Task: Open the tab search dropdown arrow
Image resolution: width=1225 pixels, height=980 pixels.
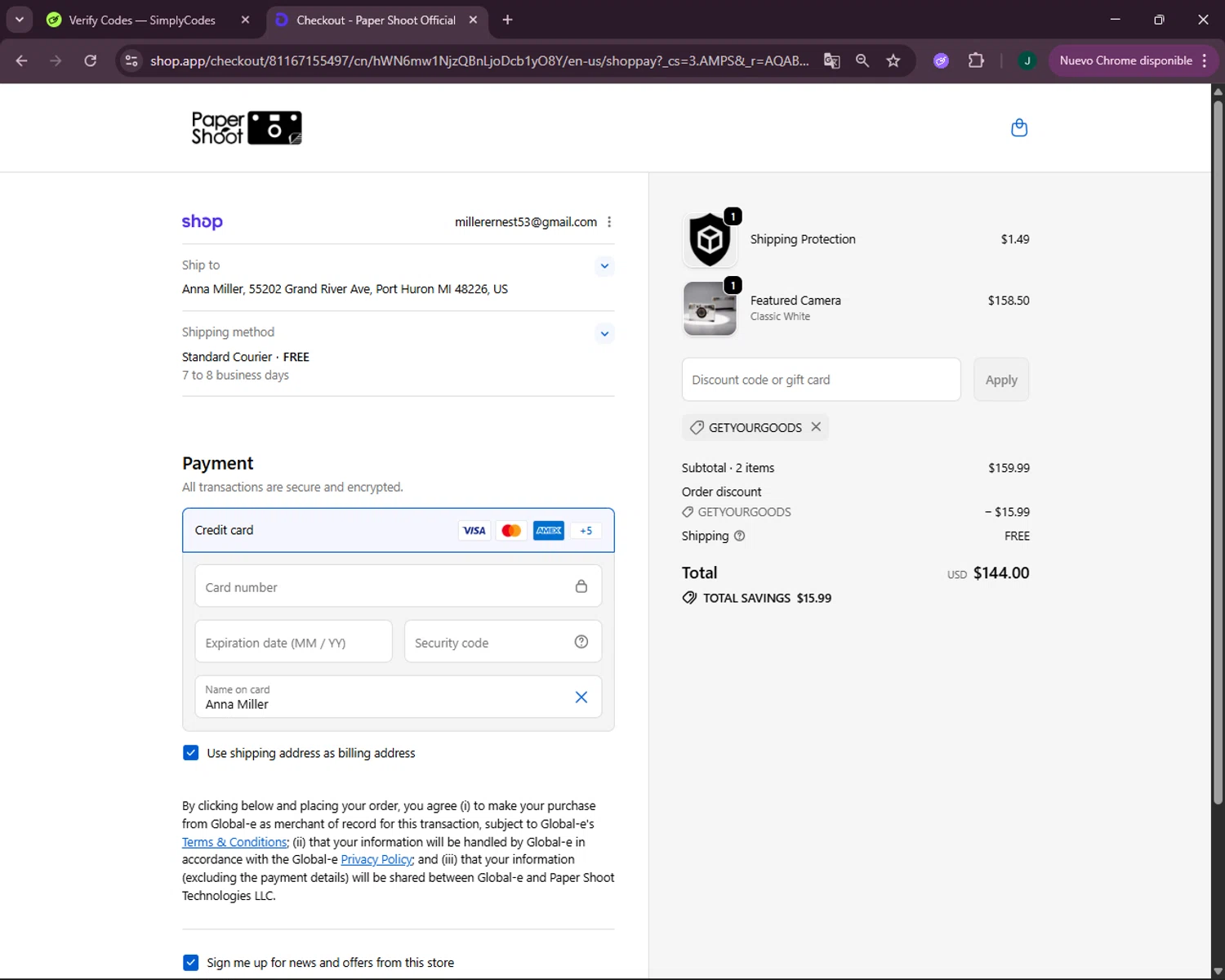Action: (19, 20)
